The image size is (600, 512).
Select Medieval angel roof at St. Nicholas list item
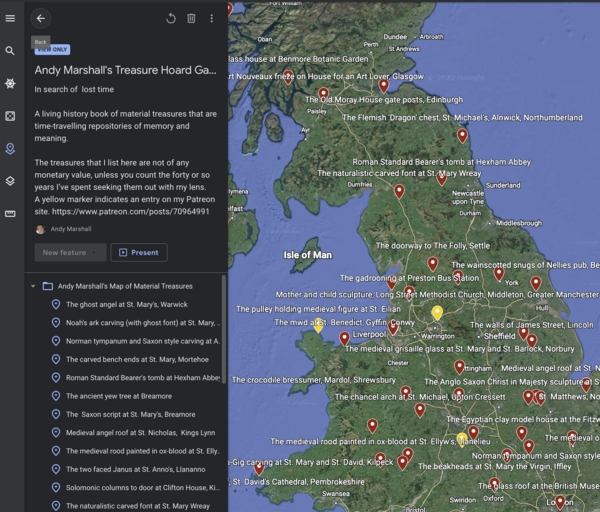pyautogui.click(x=140, y=433)
